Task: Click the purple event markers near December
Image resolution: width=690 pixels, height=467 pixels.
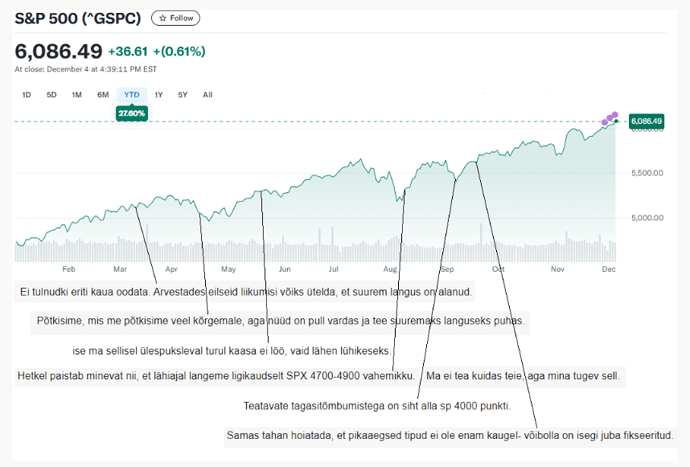Action: pos(610,118)
